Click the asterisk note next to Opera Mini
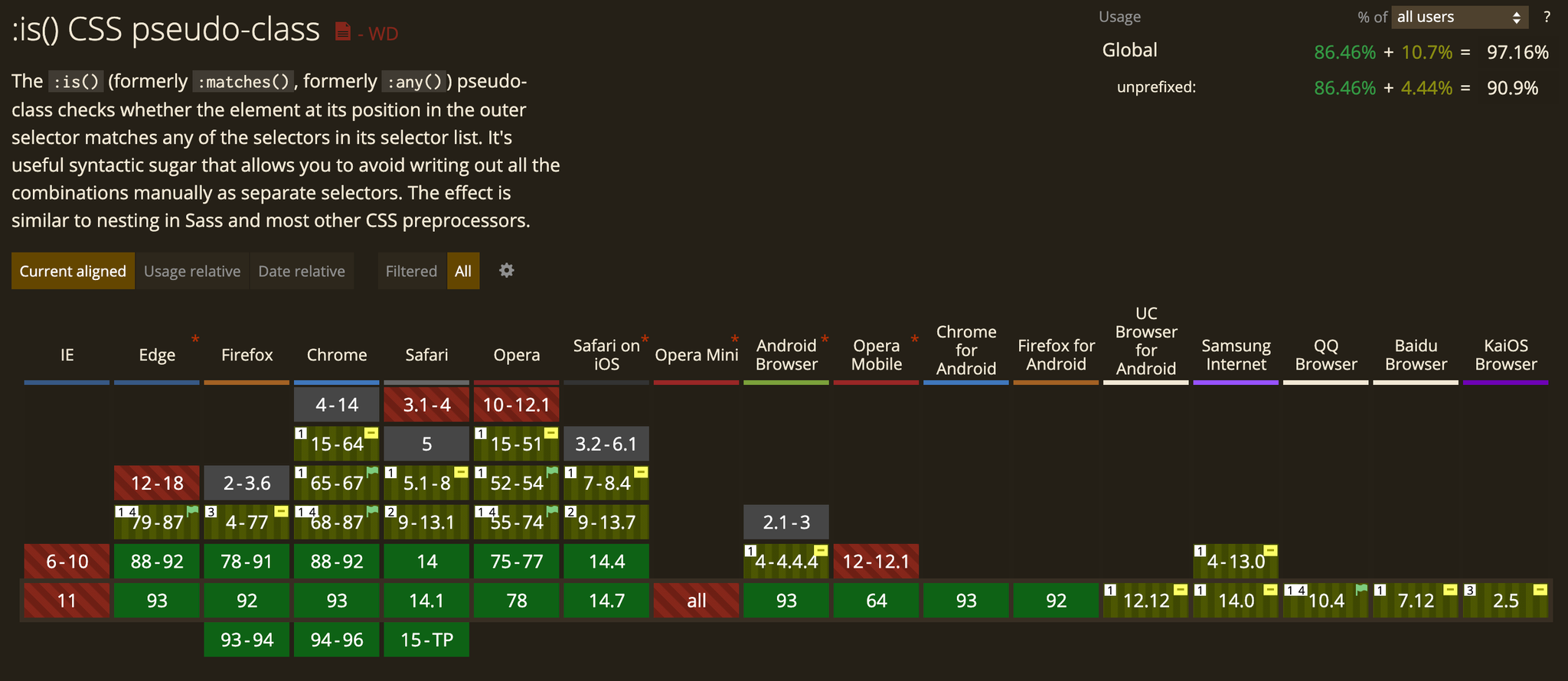Screen dimensions: 1568x681 (x=735, y=339)
